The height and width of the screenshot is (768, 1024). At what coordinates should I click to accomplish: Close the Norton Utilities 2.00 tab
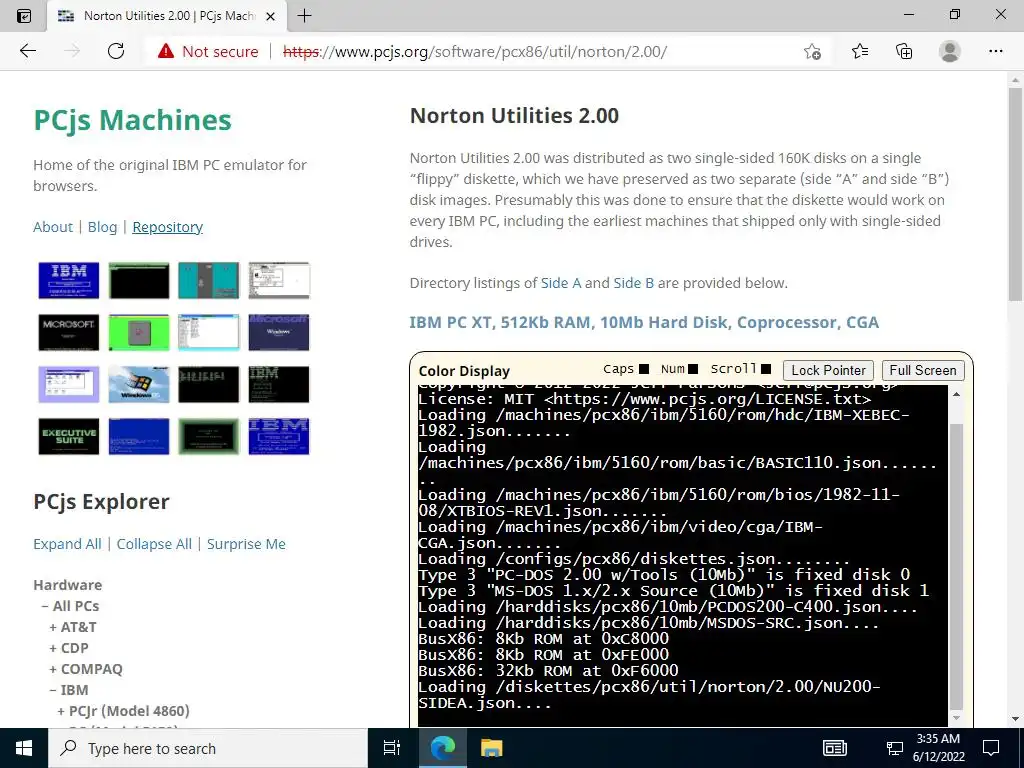tap(270, 16)
